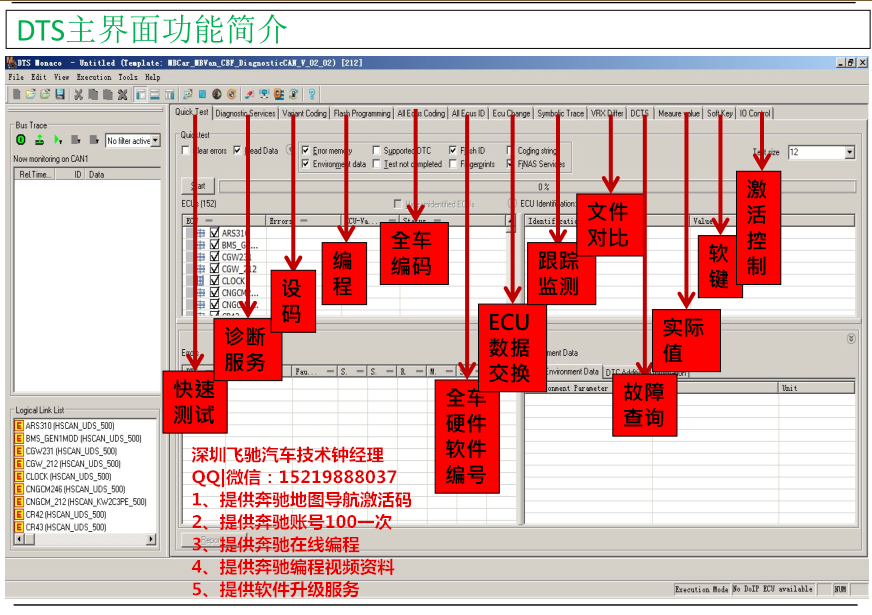Click the Environment Data sub-tab
The width and height of the screenshot is (872, 615).
571,371
